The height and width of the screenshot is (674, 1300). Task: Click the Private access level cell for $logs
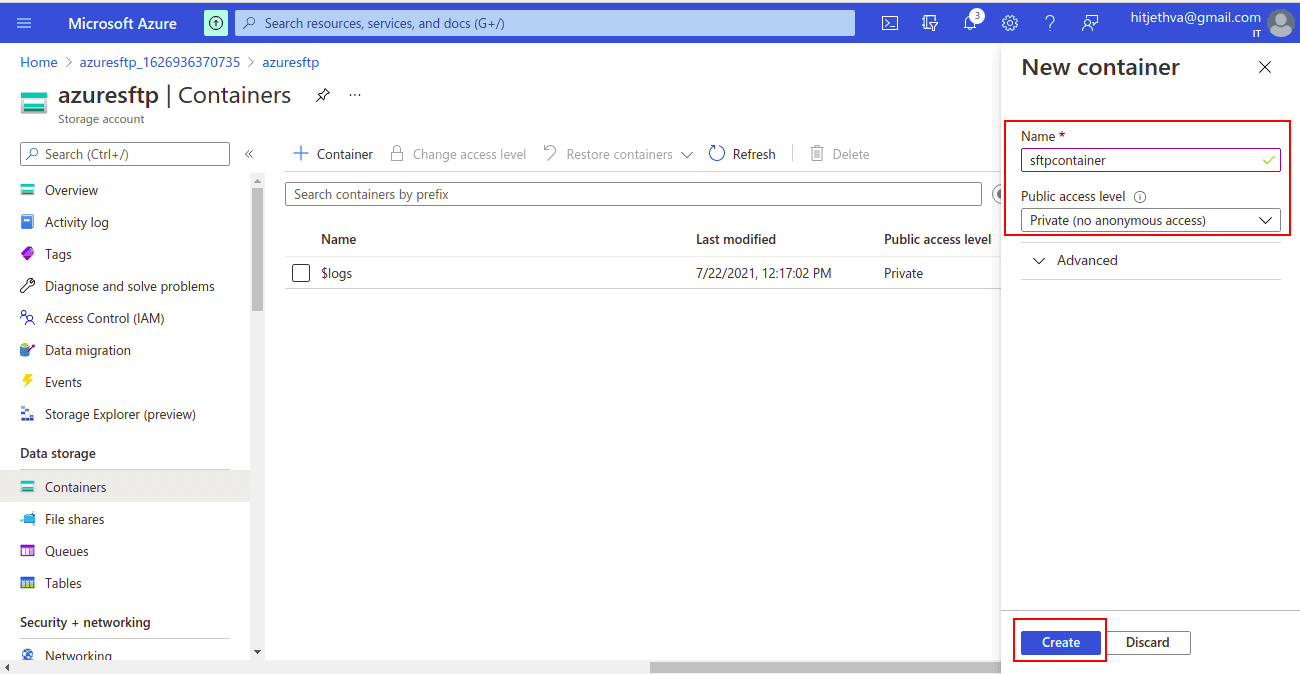[x=904, y=273]
